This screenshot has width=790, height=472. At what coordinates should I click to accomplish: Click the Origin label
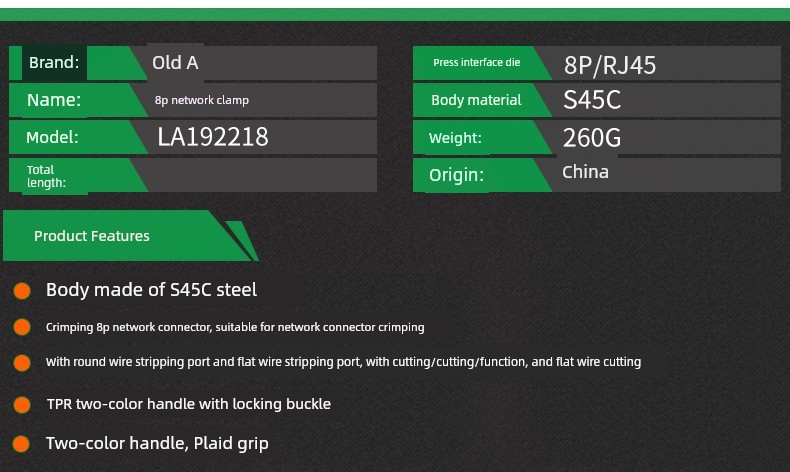click(456, 175)
